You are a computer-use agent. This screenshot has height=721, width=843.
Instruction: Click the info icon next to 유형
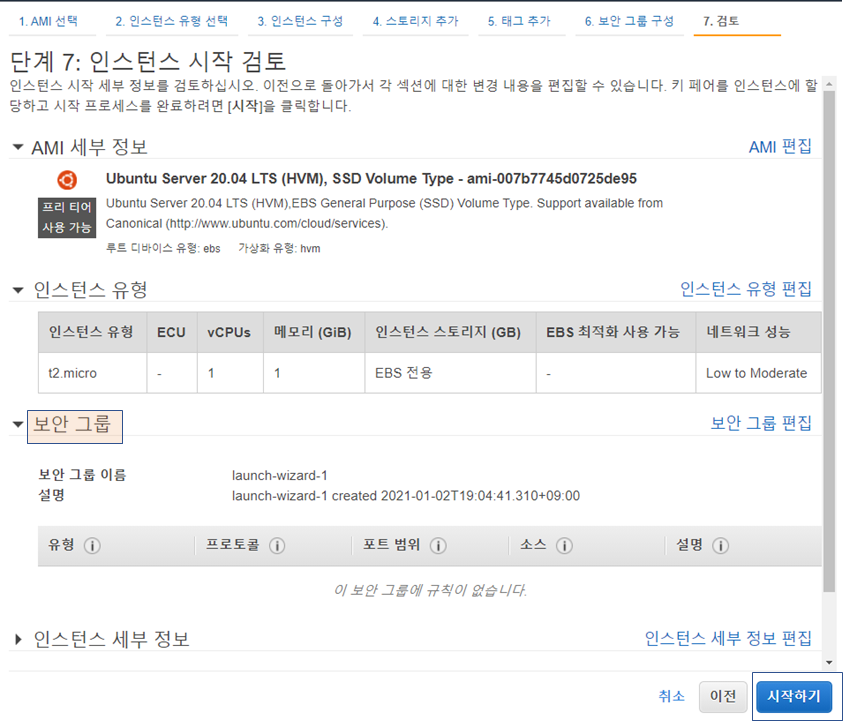92,546
